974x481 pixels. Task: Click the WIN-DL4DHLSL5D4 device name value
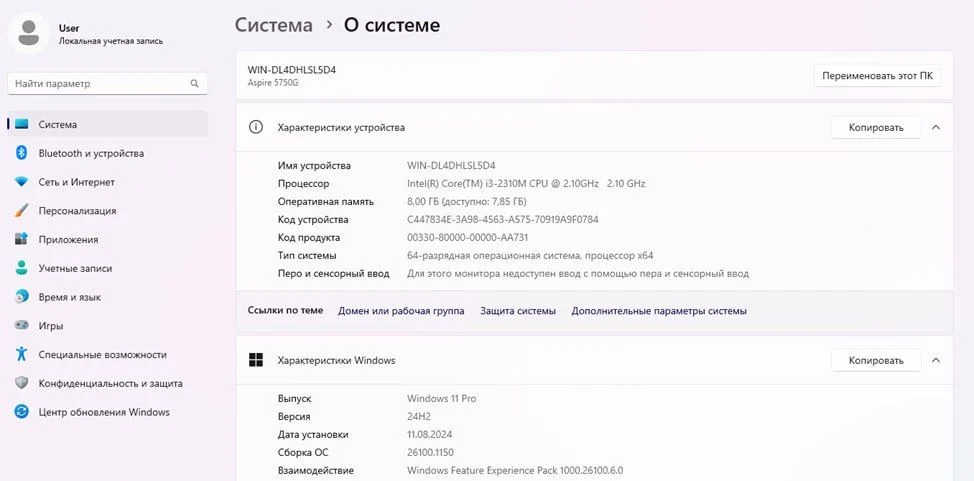451,165
